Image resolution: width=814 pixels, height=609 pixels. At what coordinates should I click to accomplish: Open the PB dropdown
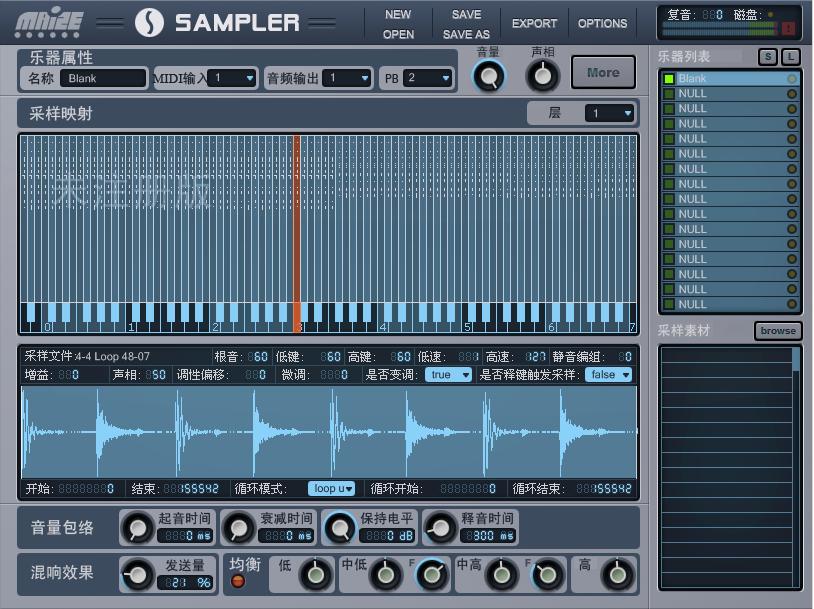coord(427,78)
